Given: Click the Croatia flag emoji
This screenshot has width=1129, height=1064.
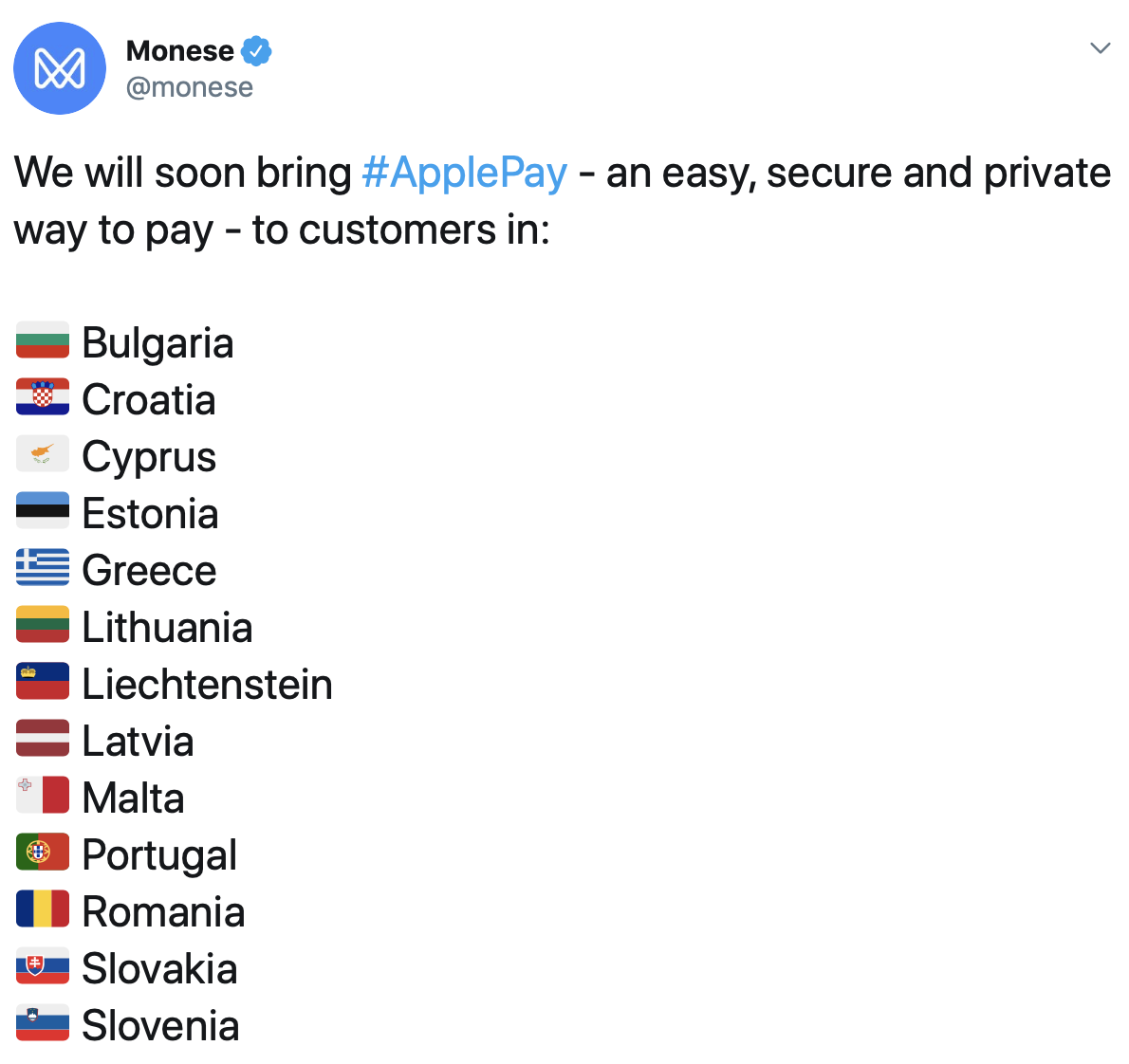Looking at the screenshot, I should [x=43, y=396].
